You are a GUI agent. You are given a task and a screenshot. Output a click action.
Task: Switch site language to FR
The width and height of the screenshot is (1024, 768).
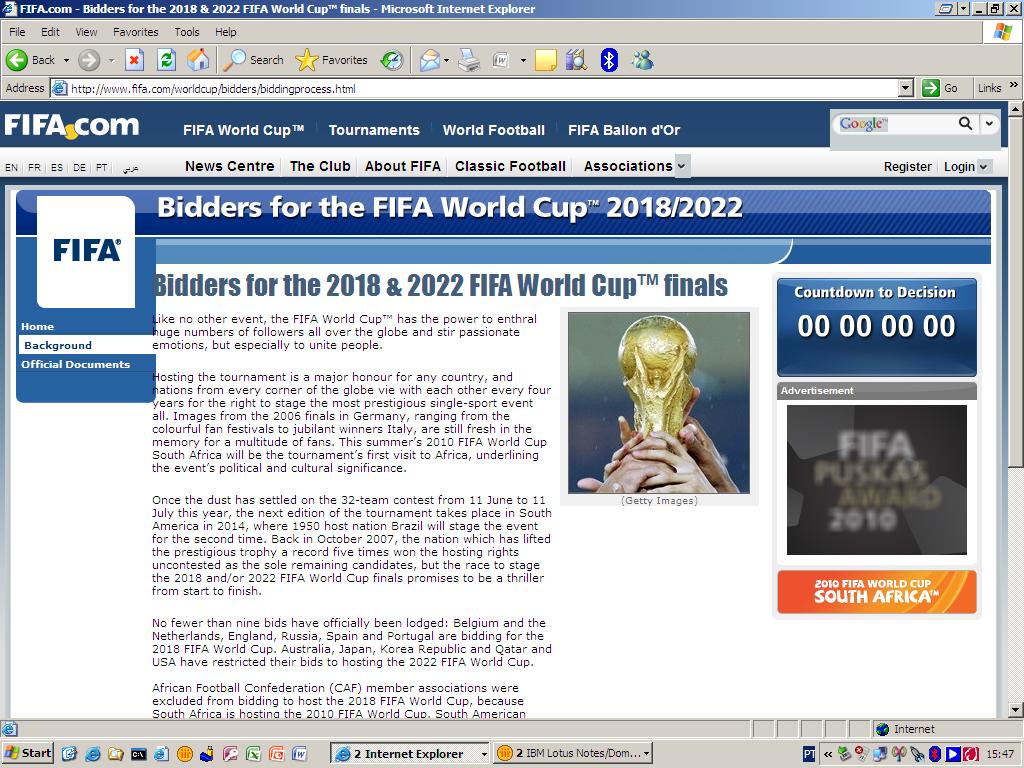tap(34, 167)
